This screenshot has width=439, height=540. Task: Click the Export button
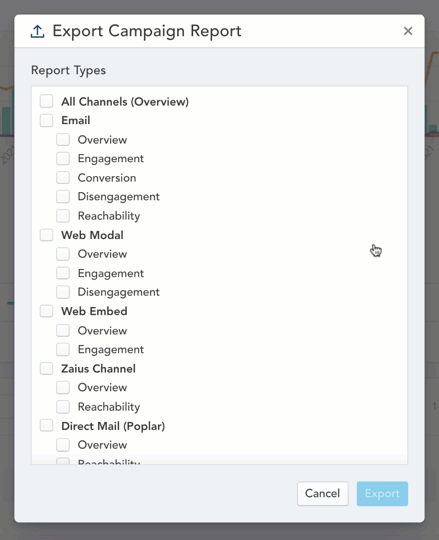pyautogui.click(x=382, y=493)
